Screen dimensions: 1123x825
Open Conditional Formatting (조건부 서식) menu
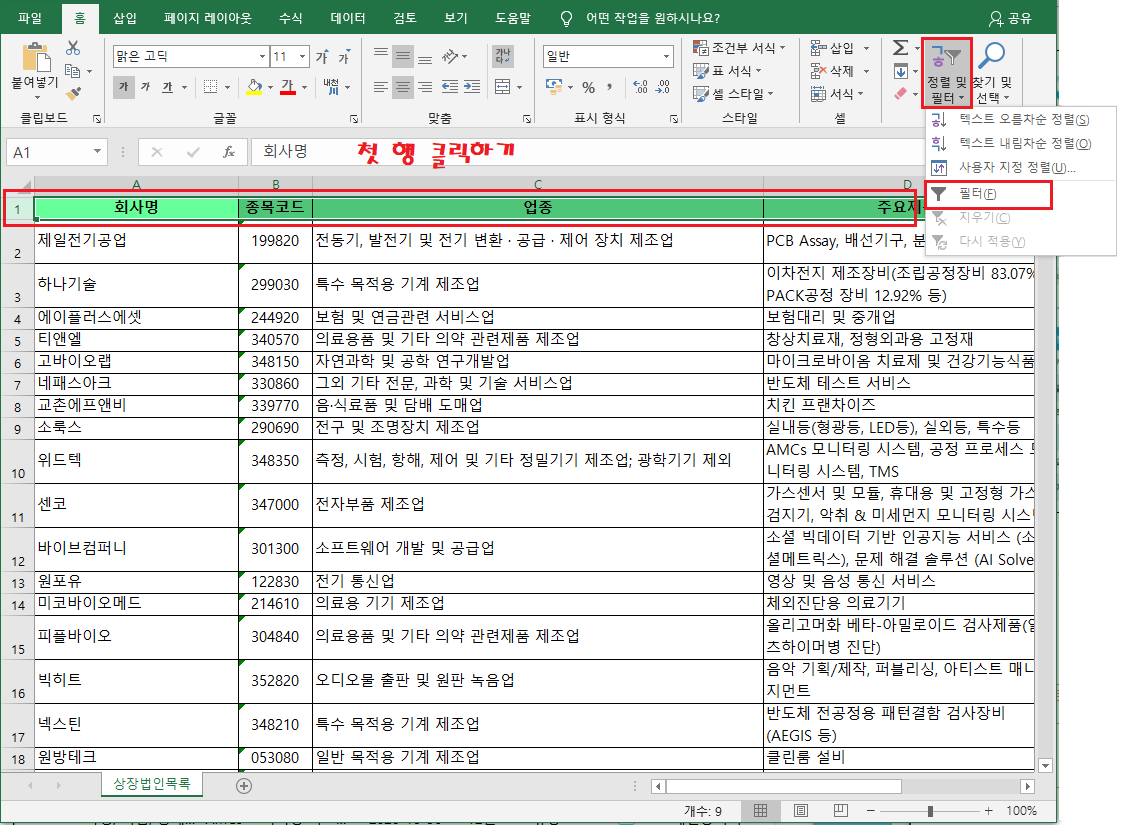tap(739, 48)
